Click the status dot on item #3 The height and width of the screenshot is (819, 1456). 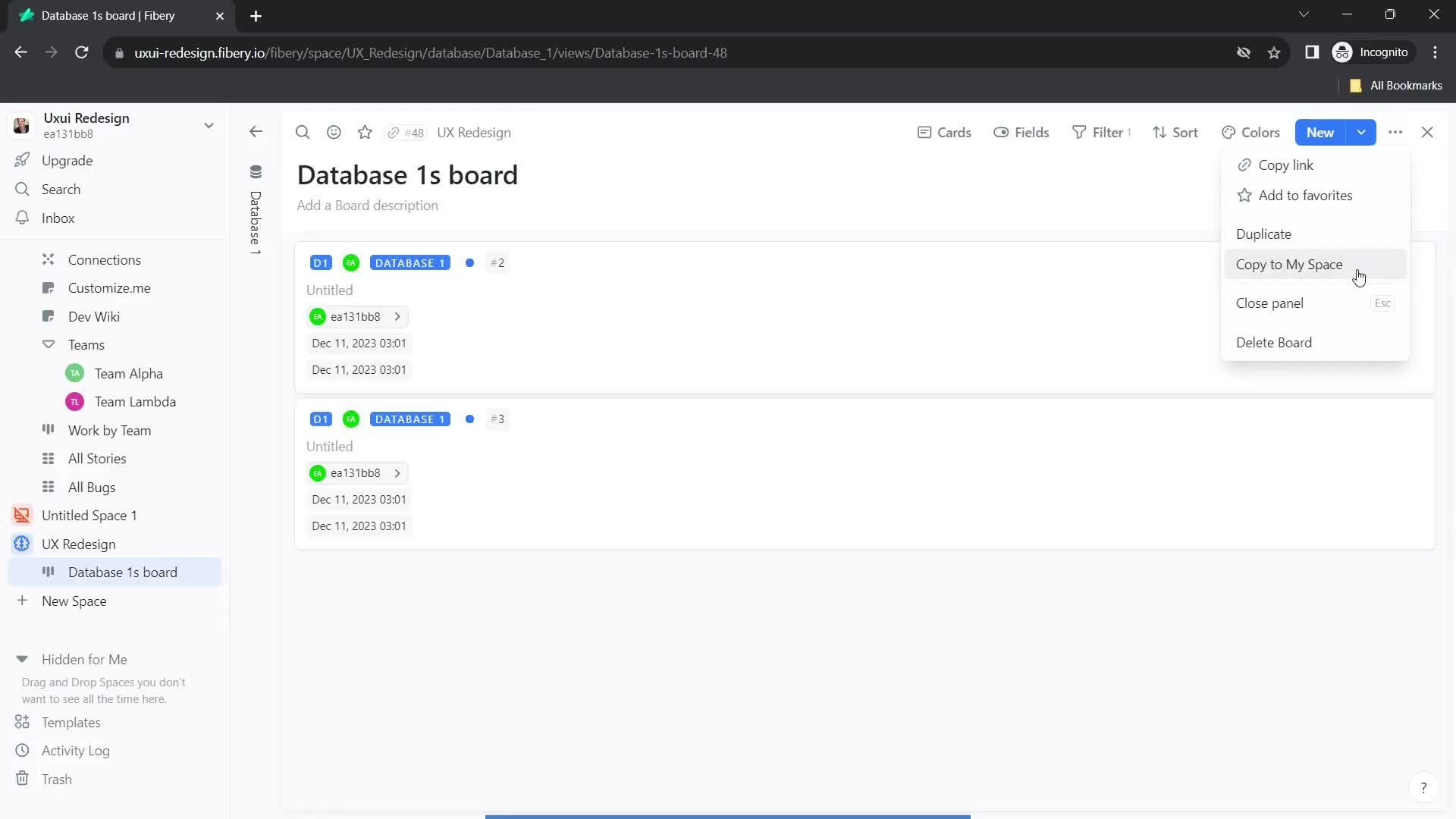pos(470,419)
